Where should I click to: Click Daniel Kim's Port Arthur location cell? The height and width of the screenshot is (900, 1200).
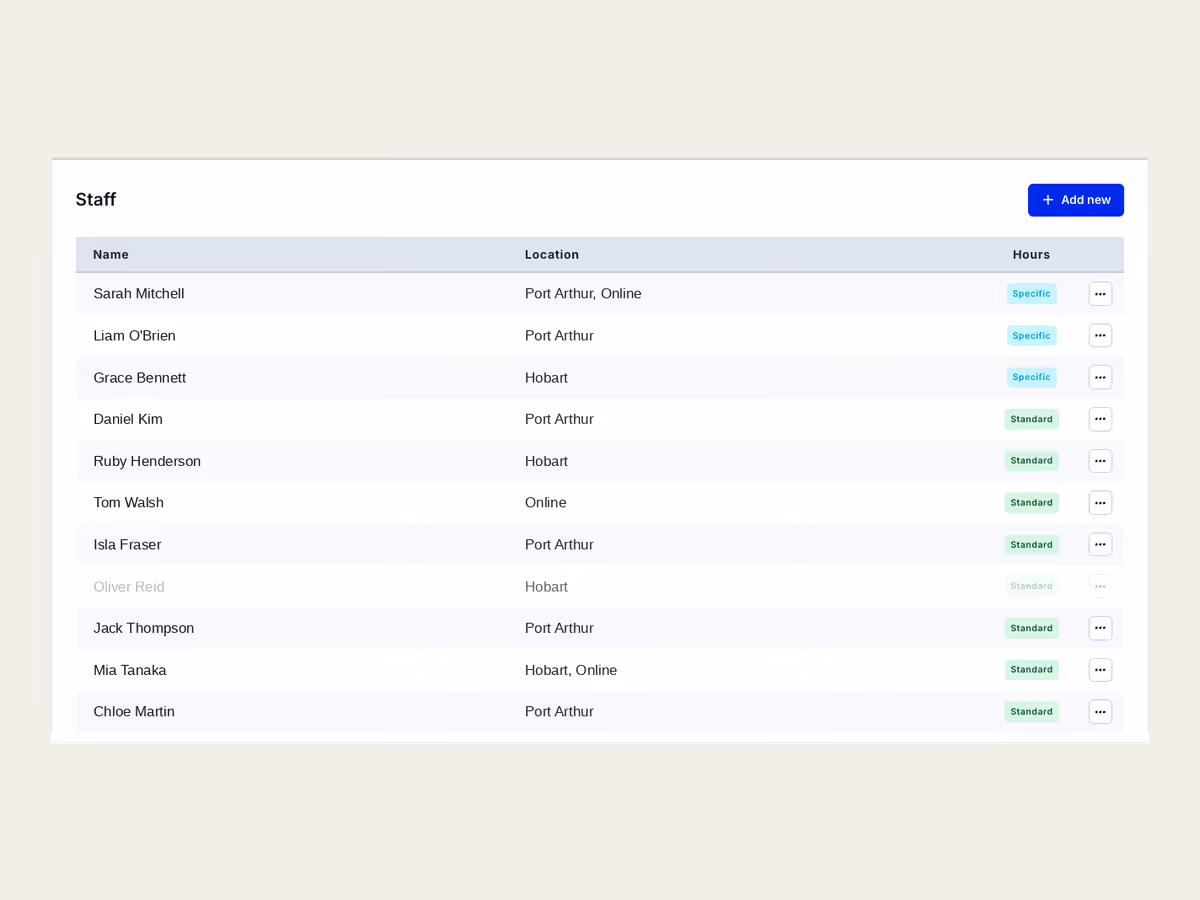(x=559, y=419)
